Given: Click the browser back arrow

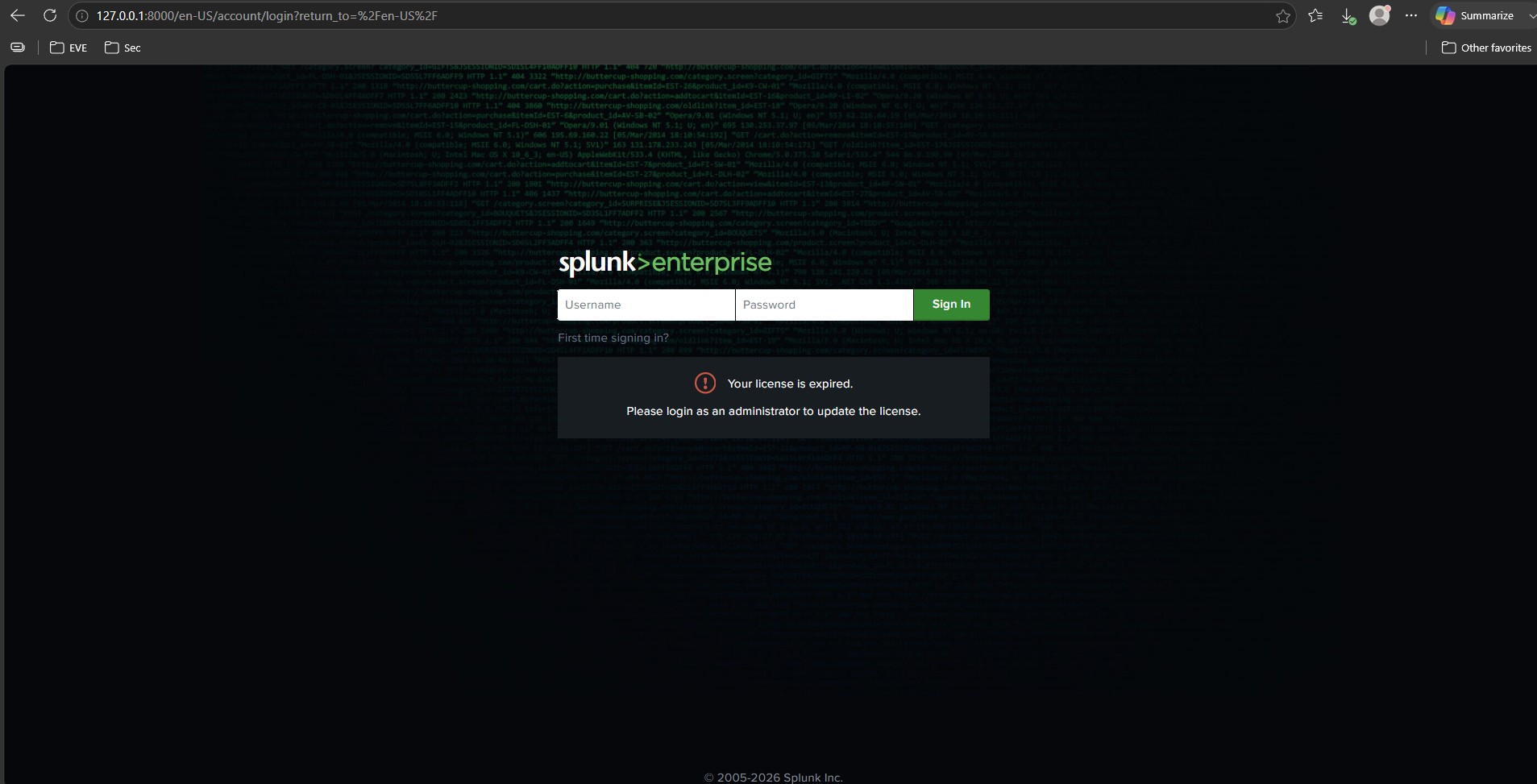Looking at the screenshot, I should [17, 15].
